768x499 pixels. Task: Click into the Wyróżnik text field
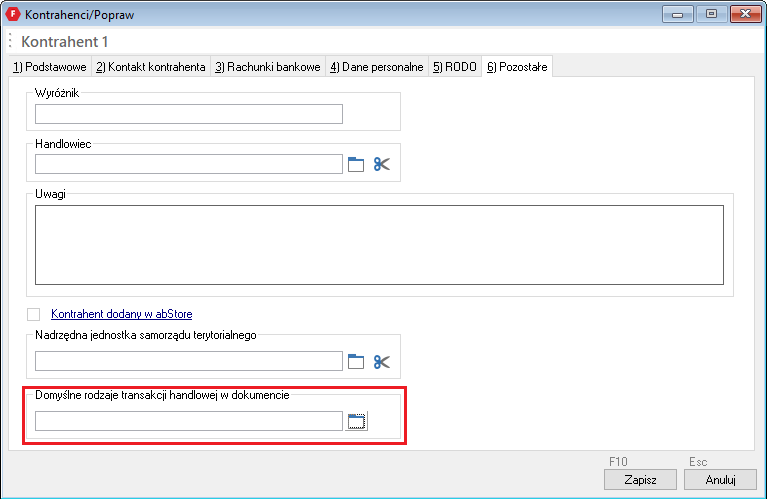pyautogui.click(x=188, y=114)
